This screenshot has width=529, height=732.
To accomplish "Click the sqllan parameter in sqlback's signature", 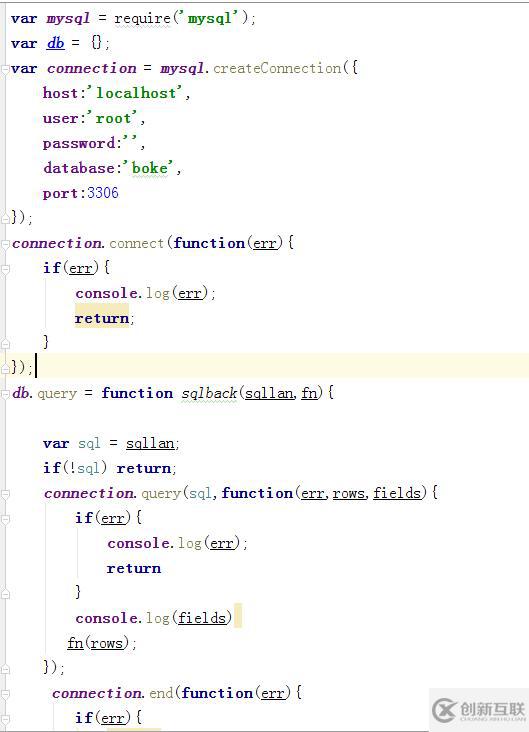I will point(269,394).
